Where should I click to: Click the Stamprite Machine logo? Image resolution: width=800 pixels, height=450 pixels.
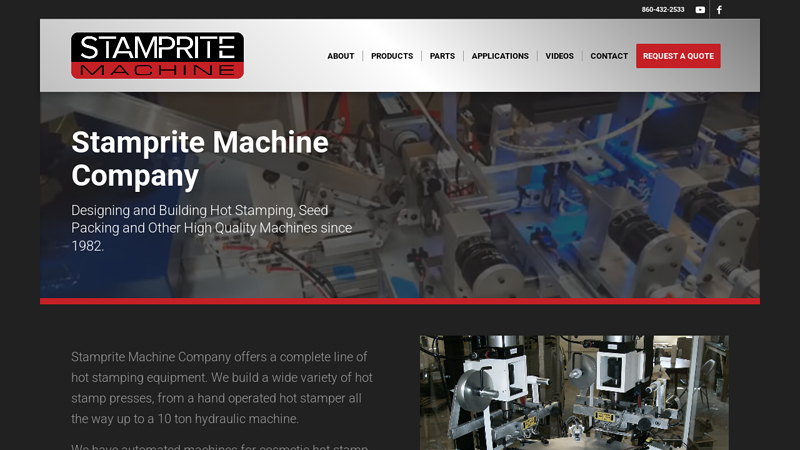pos(157,56)
